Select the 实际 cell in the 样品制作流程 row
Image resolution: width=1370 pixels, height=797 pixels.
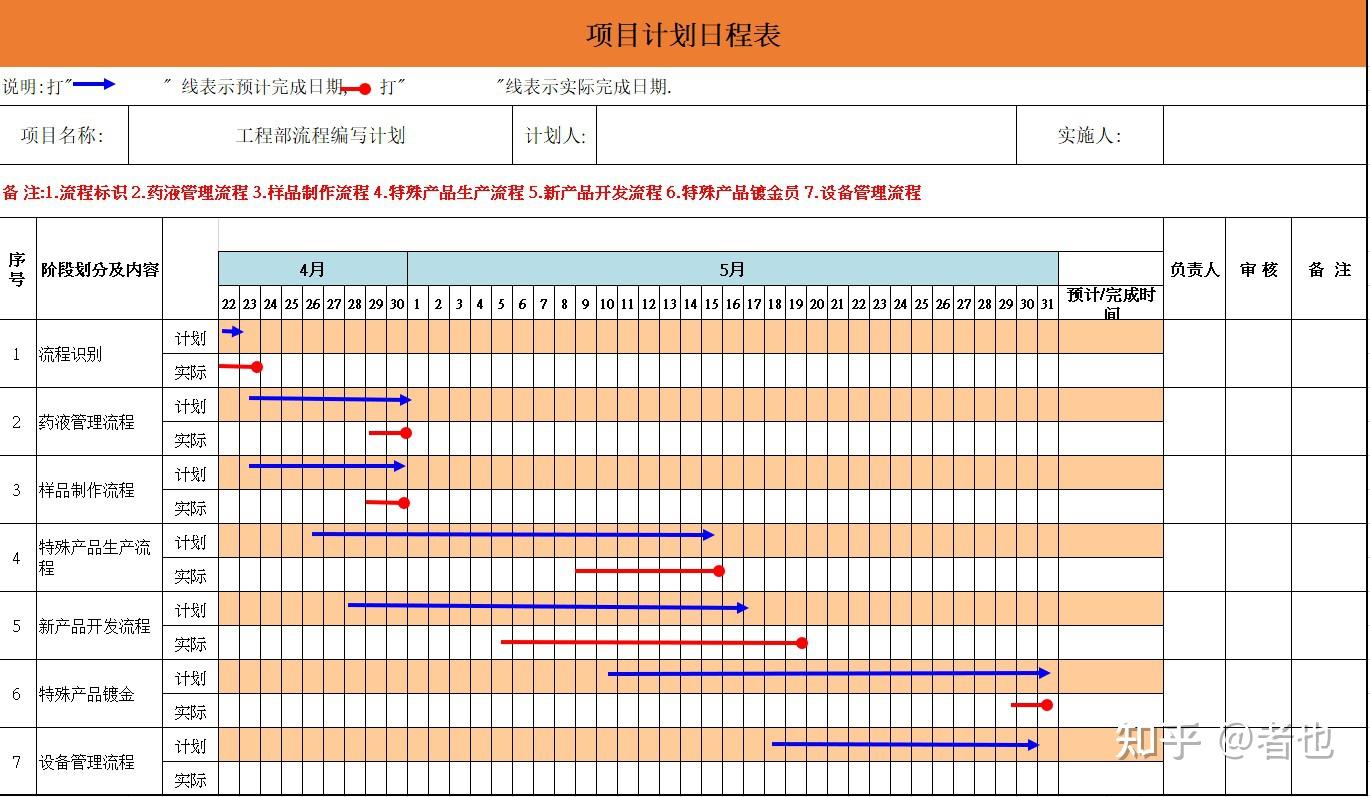[191, 507]
